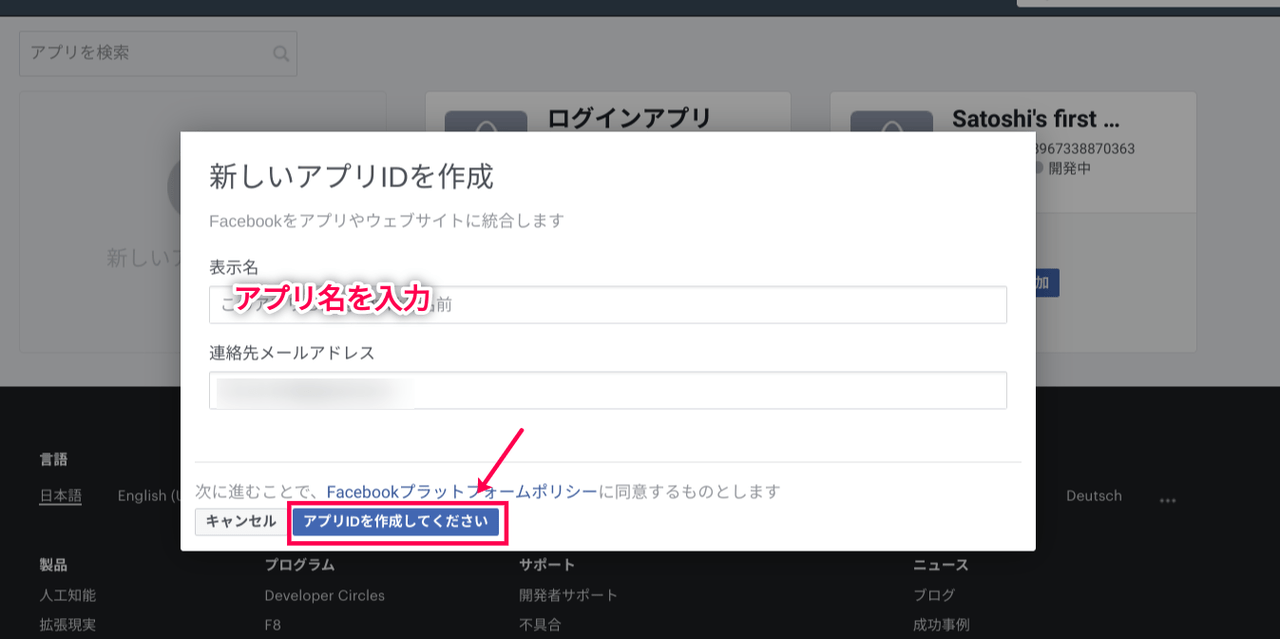Select 日本語 language in footer
Viewport: 1280px width, 639px height.
click(61, 495)
